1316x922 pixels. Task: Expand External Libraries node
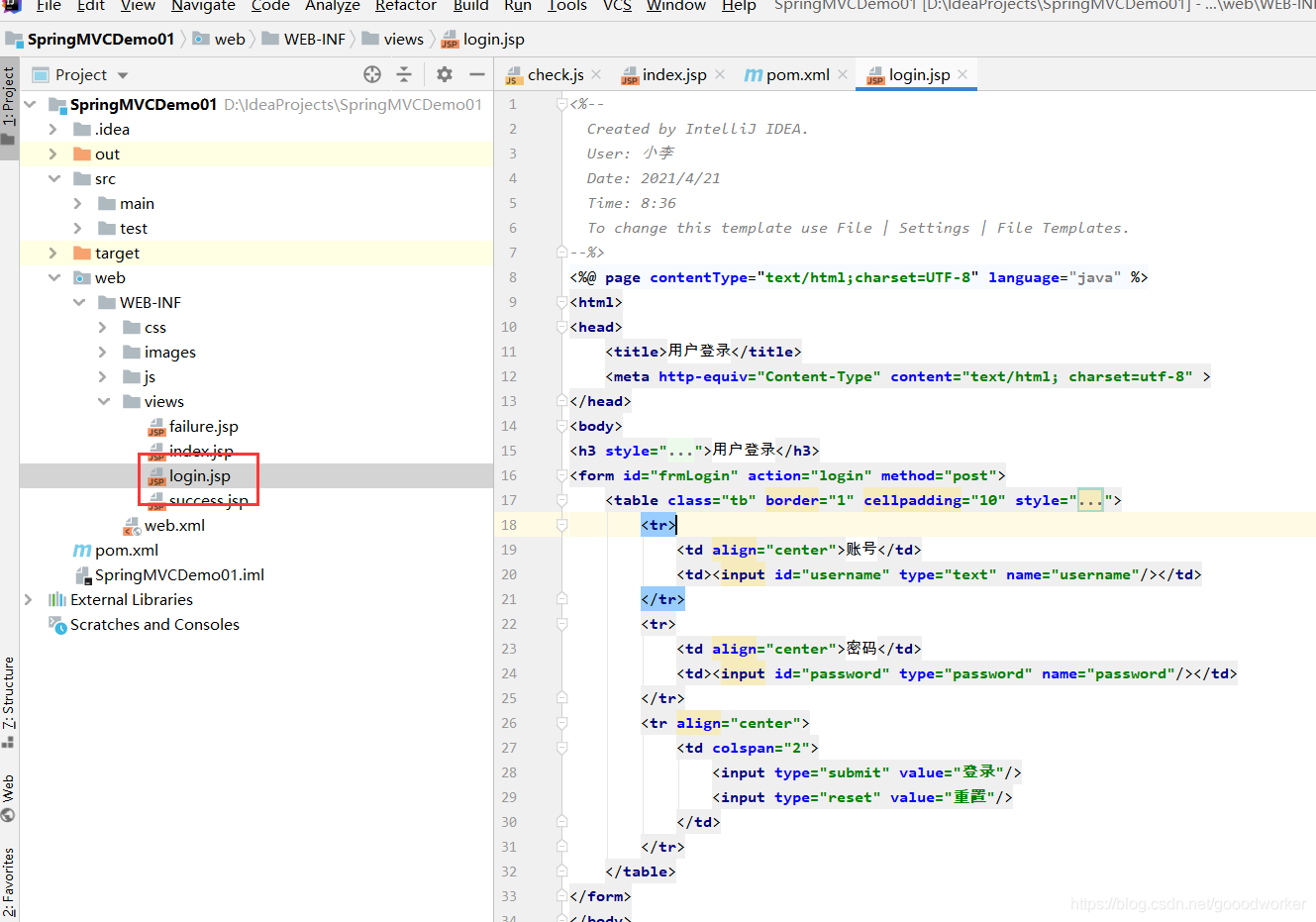tap(29, 599)
